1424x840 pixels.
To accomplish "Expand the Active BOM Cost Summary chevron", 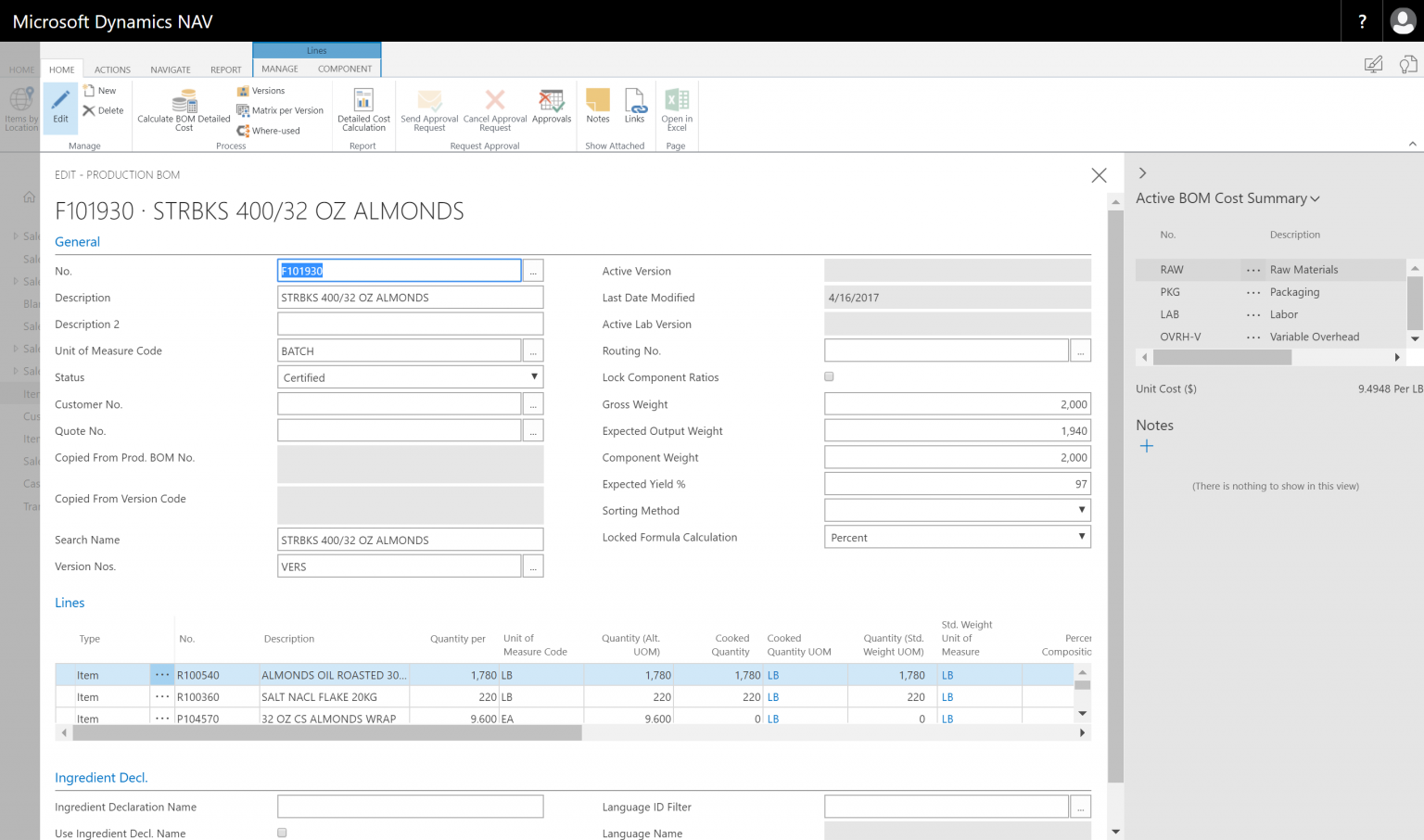I will [x=1315, y=197].
